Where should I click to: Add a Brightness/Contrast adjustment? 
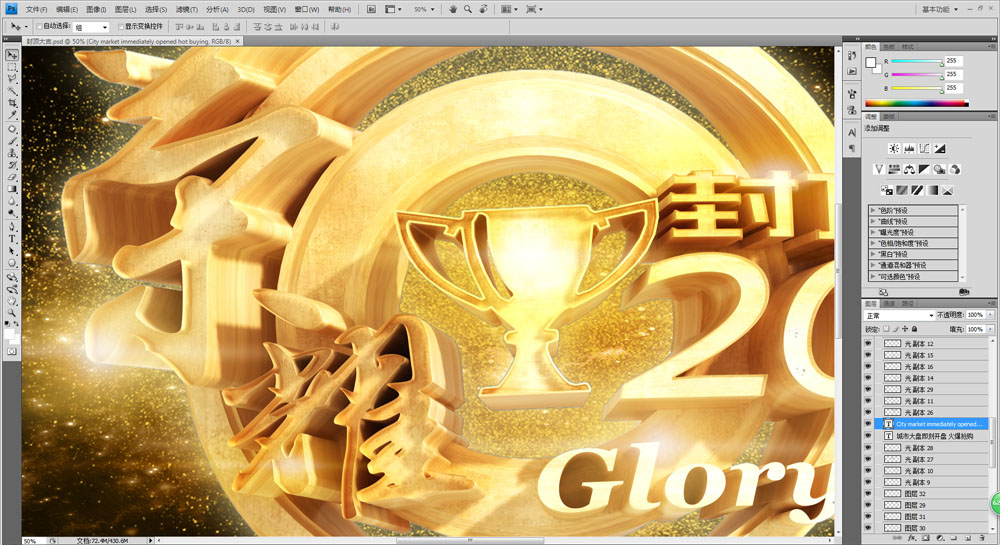(894, 149)
